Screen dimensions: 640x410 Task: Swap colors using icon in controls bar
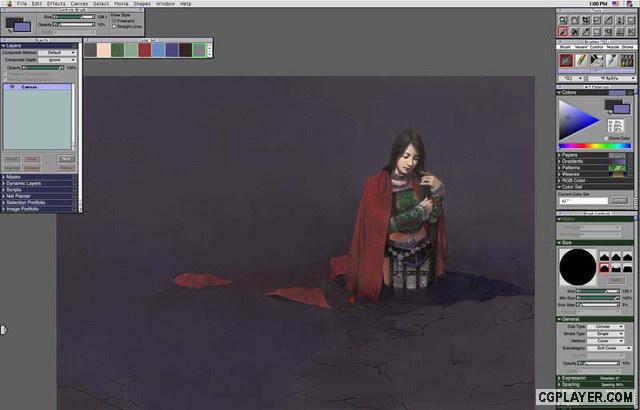point(8,30)
